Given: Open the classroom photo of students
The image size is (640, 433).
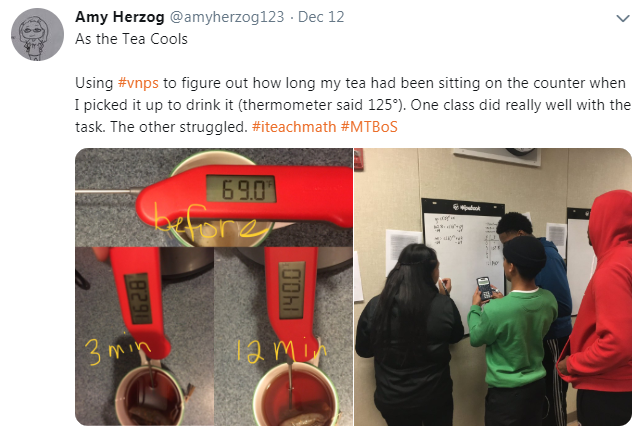Looking at the screenshot, I should tap(493, 287).
